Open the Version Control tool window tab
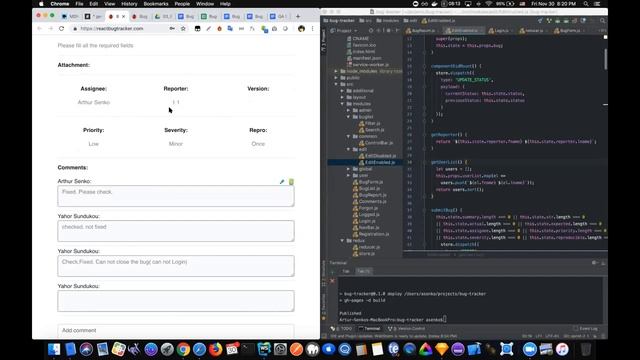Image resolution: width=640 pixels, height=360 pixels. pos(406,329)
